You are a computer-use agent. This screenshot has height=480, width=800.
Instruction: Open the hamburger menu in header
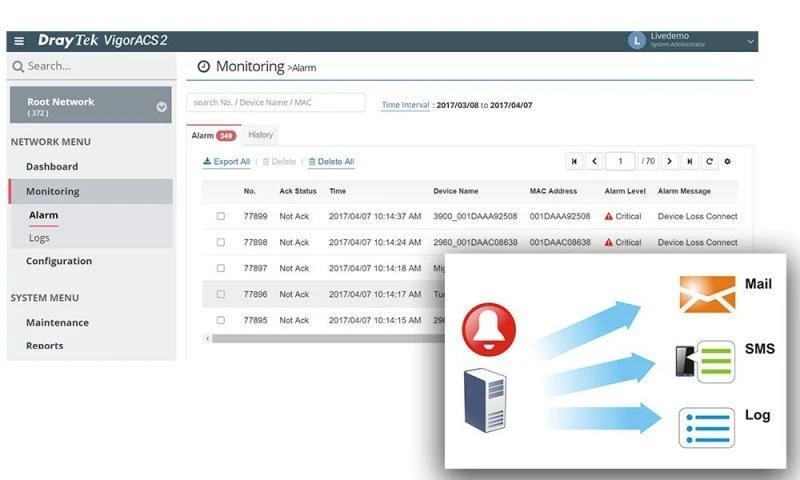point(19,41)
